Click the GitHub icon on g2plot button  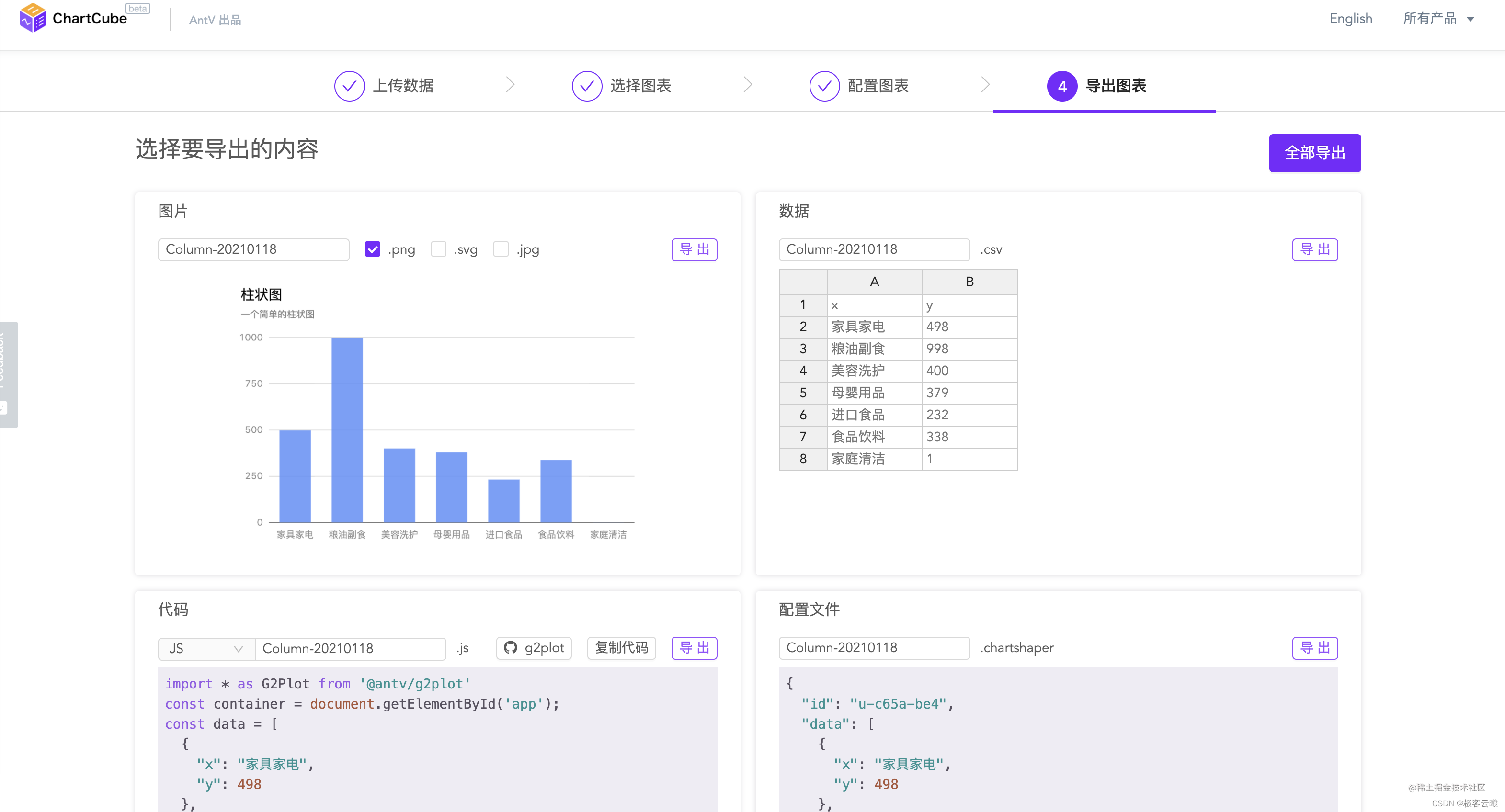pyautogui.click(x=511, y=648)
